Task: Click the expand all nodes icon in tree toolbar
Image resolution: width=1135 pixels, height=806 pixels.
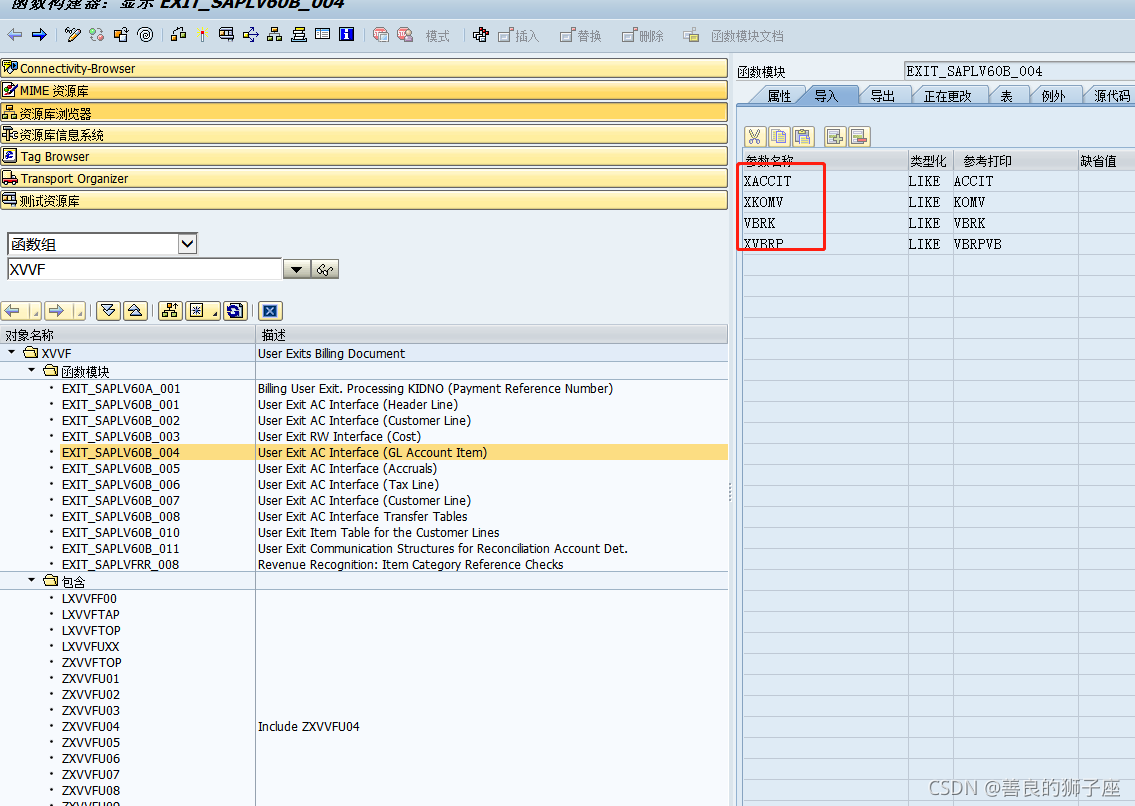Action: click(x=108, y=311)
